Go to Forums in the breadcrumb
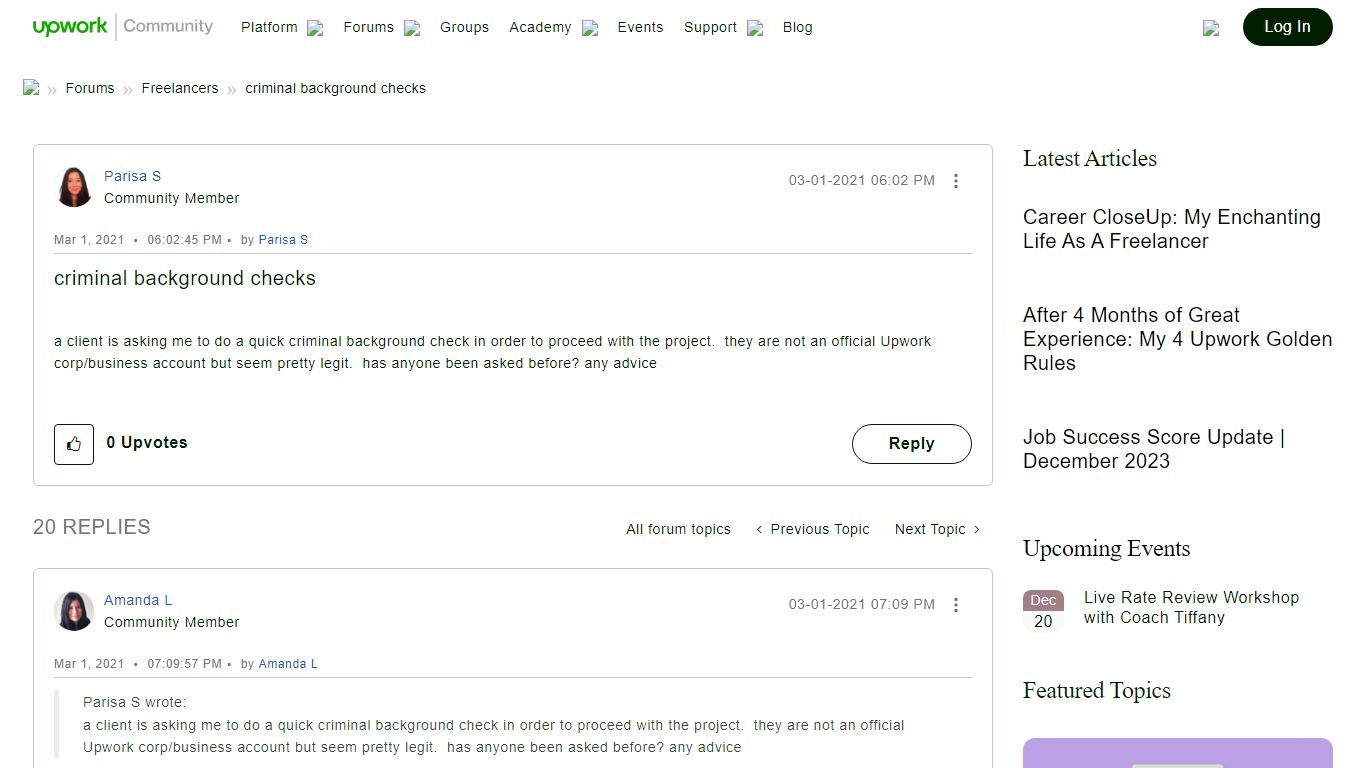 tap(90, 88)
